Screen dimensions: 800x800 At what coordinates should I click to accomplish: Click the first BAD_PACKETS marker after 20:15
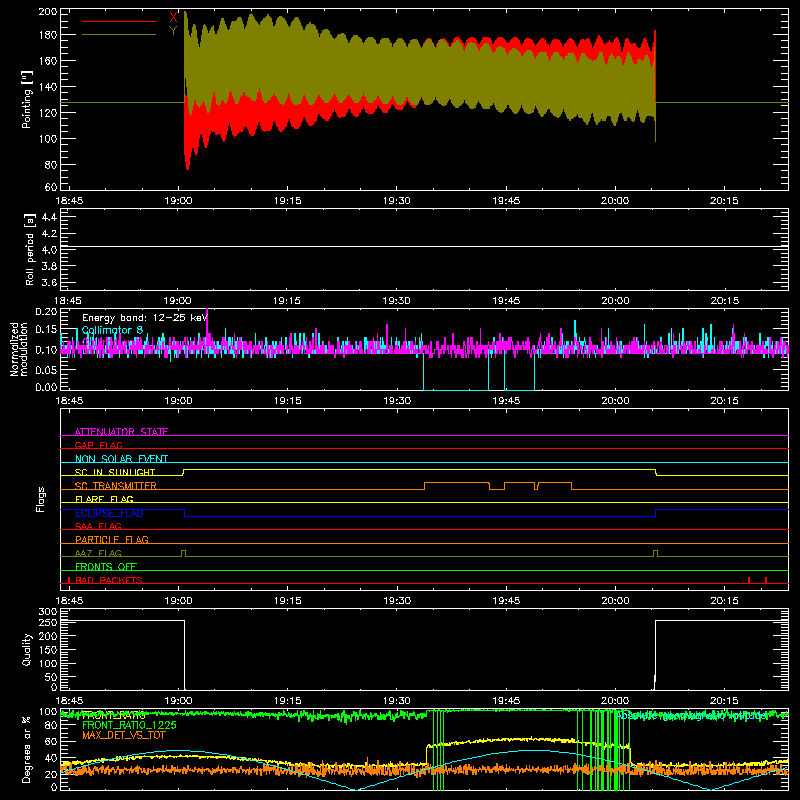tap(748, 580)
